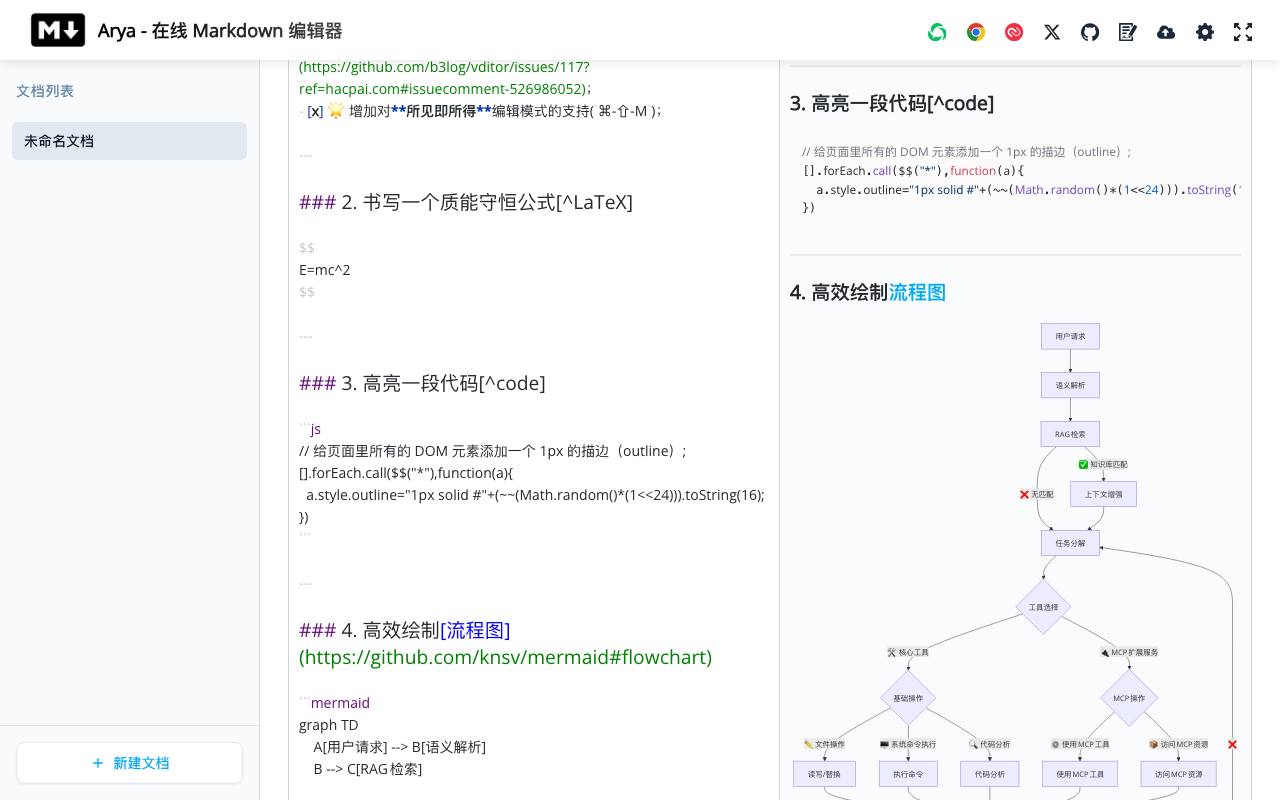Click the 文件操作 edge label

coord(824,744)
